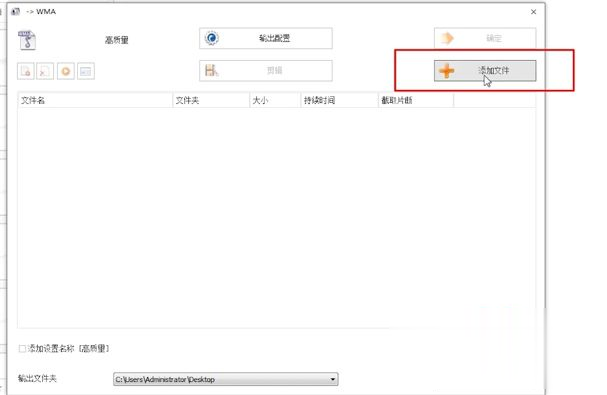This screenshot has height=395, width=607.
Task: Click the app icon in the title bar
Action: (x=15, y=12)
